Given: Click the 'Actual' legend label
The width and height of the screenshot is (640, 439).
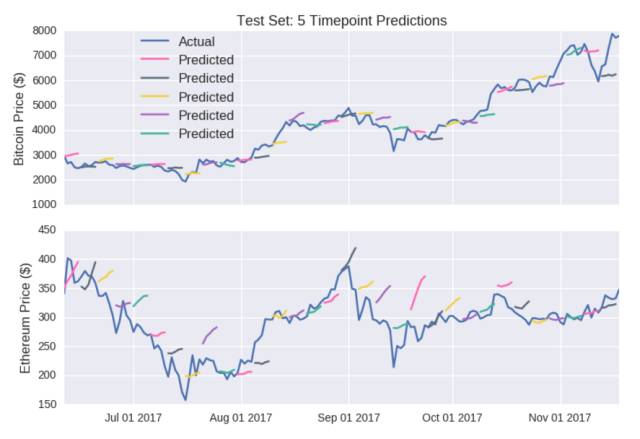Looking at the screenshot, I should tap(196, 42).
